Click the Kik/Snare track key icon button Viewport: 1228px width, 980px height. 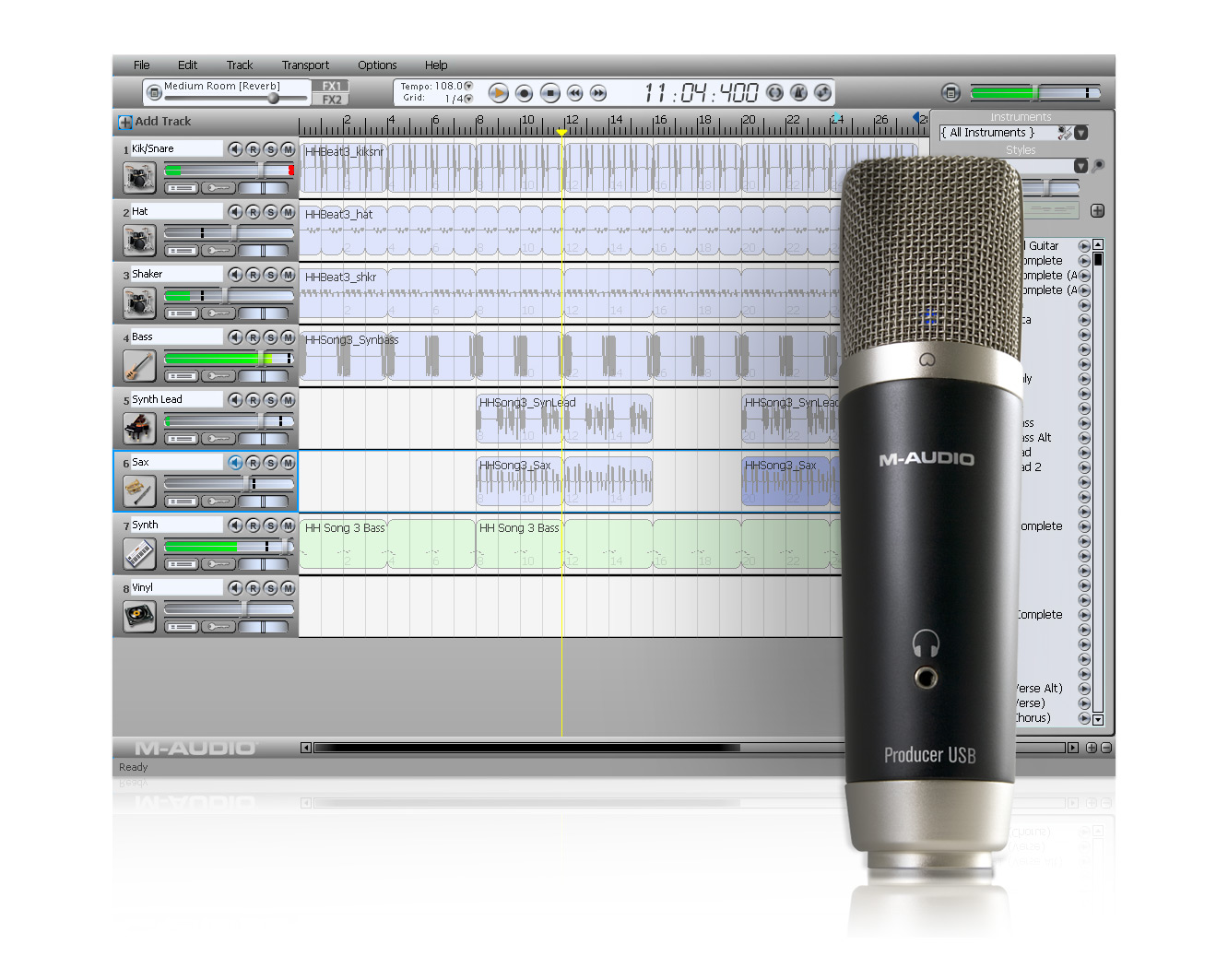(219, 188)
